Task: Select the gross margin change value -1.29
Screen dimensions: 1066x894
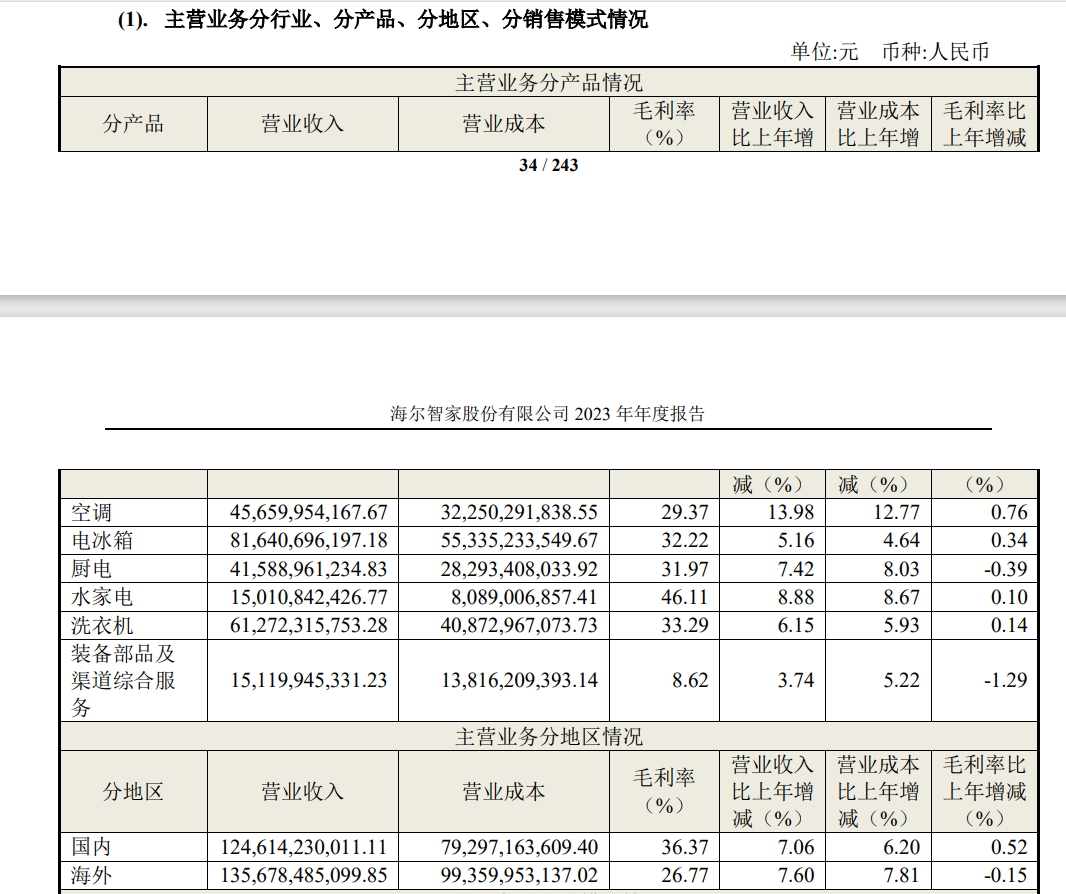Action: click(x=1004, y=680)
